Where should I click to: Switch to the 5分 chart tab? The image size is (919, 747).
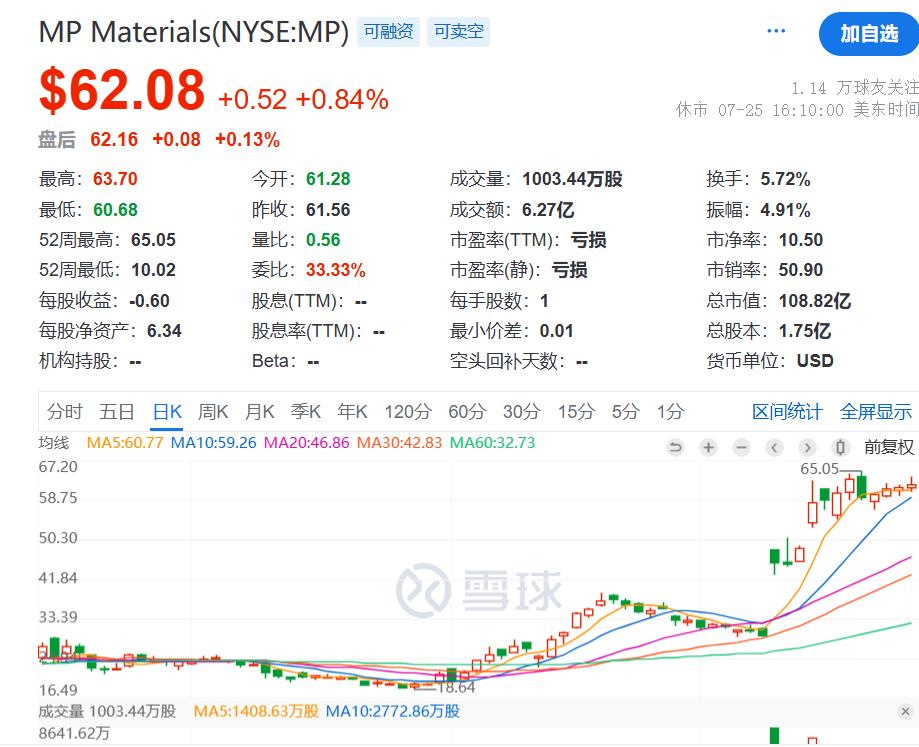tap(625, 411)
